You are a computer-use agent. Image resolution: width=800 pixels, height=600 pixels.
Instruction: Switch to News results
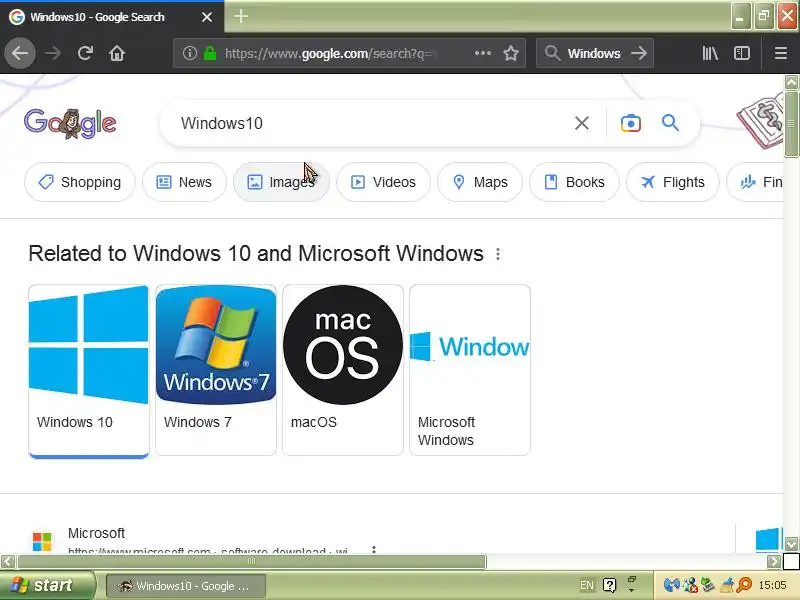[184, 182]
